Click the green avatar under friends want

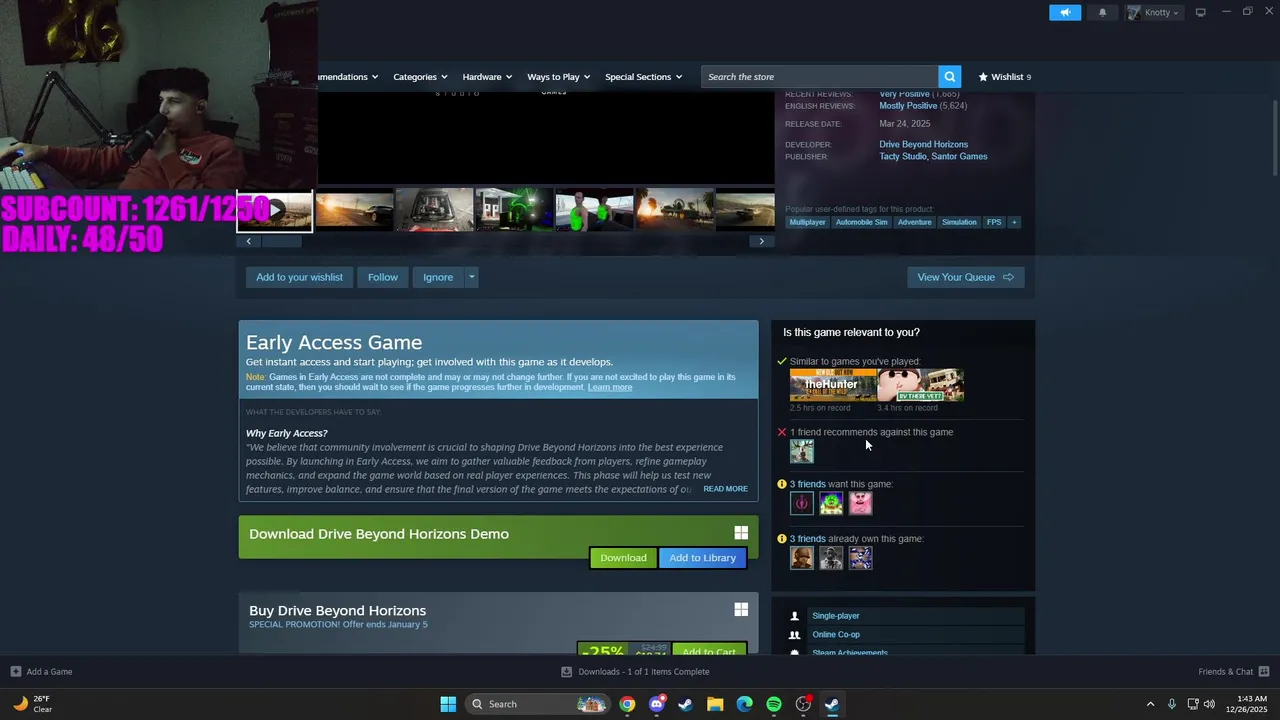coord(831,504)
